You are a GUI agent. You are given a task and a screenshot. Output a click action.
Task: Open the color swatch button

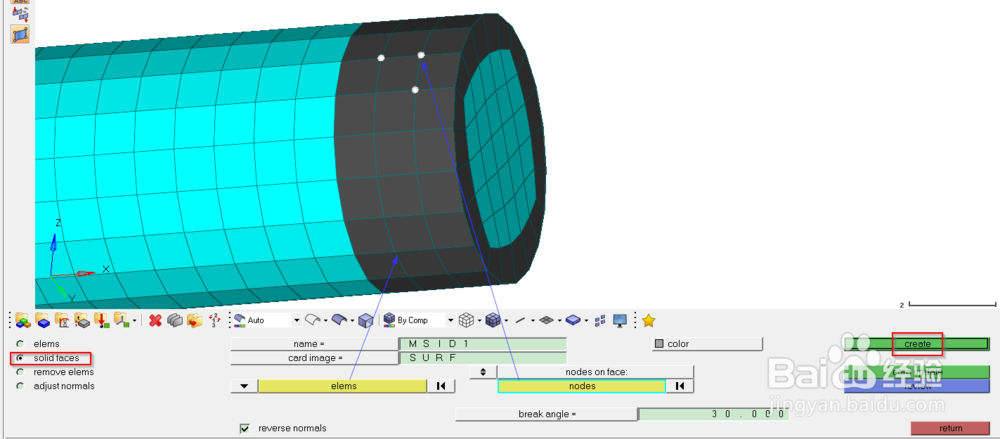pyautogui.click(x=708, y=344)
